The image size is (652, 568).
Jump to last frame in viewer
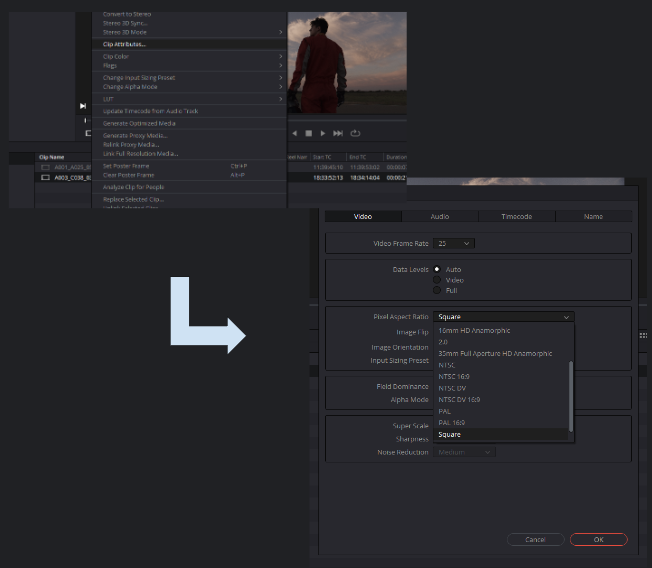pos(338,133)
